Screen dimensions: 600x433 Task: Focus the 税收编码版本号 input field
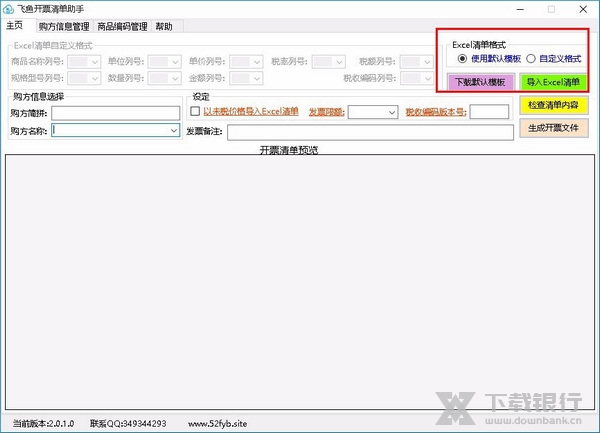(x=489, y=112)
